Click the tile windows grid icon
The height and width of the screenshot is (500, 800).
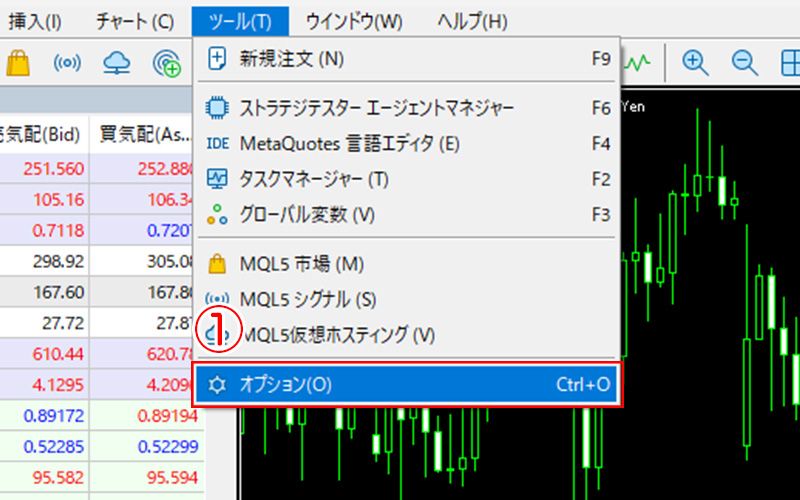click(x=789, y=62)
